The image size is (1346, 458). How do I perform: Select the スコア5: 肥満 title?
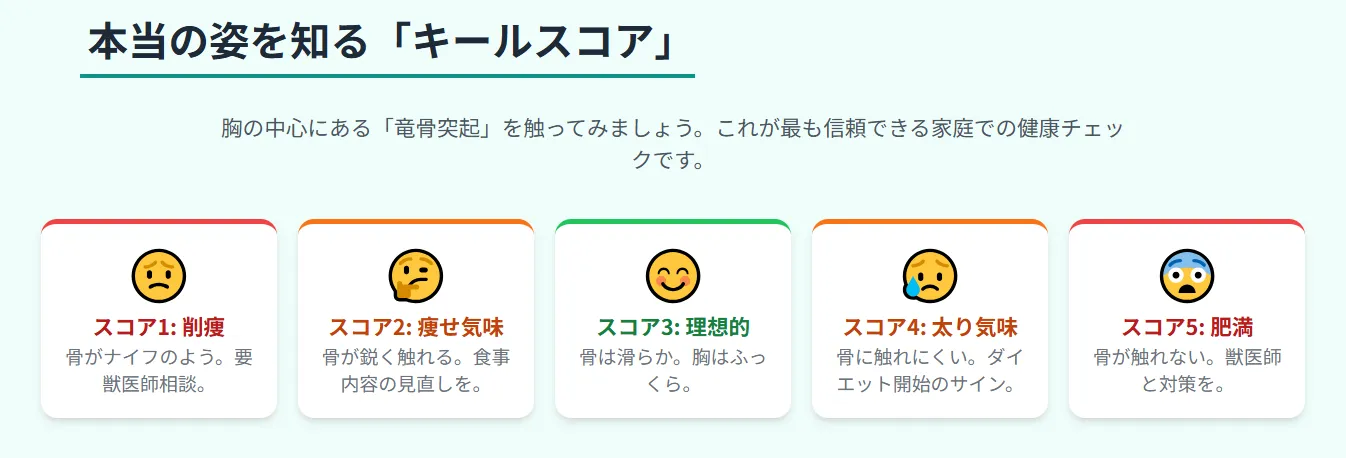(1187, 328)
